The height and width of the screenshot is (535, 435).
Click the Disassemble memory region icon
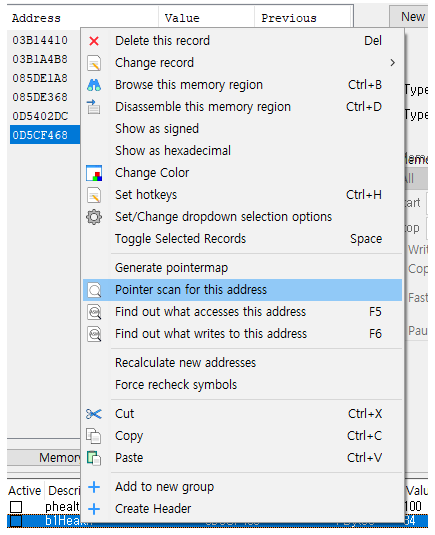(x=93, y=107)
